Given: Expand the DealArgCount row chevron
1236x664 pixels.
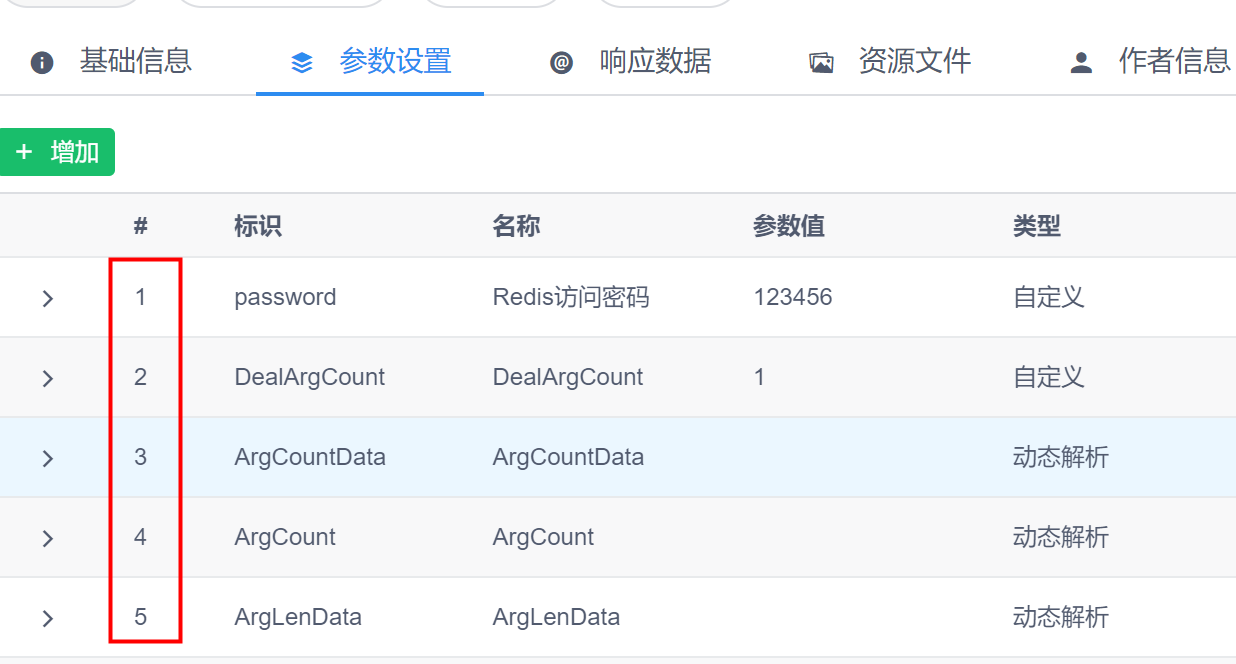Looking at the screenshot, I should click(x=47, y=378).
